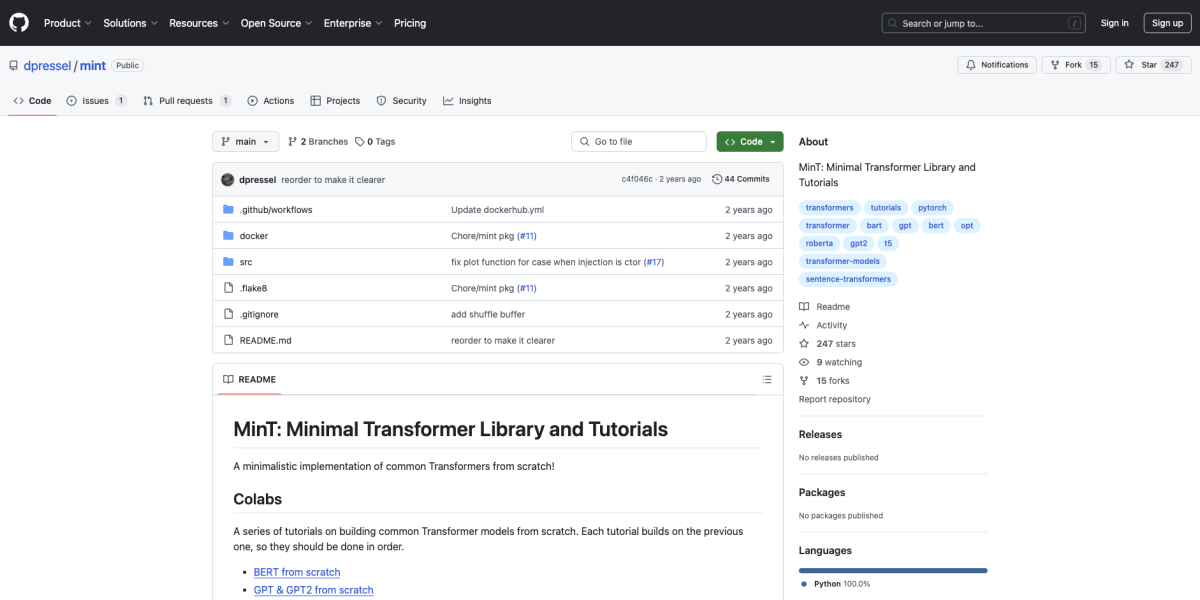Image resolution: width=1200 pixels, height=600 pixels.
Task: Expand the main branch selector
Action: coord(245,142)
